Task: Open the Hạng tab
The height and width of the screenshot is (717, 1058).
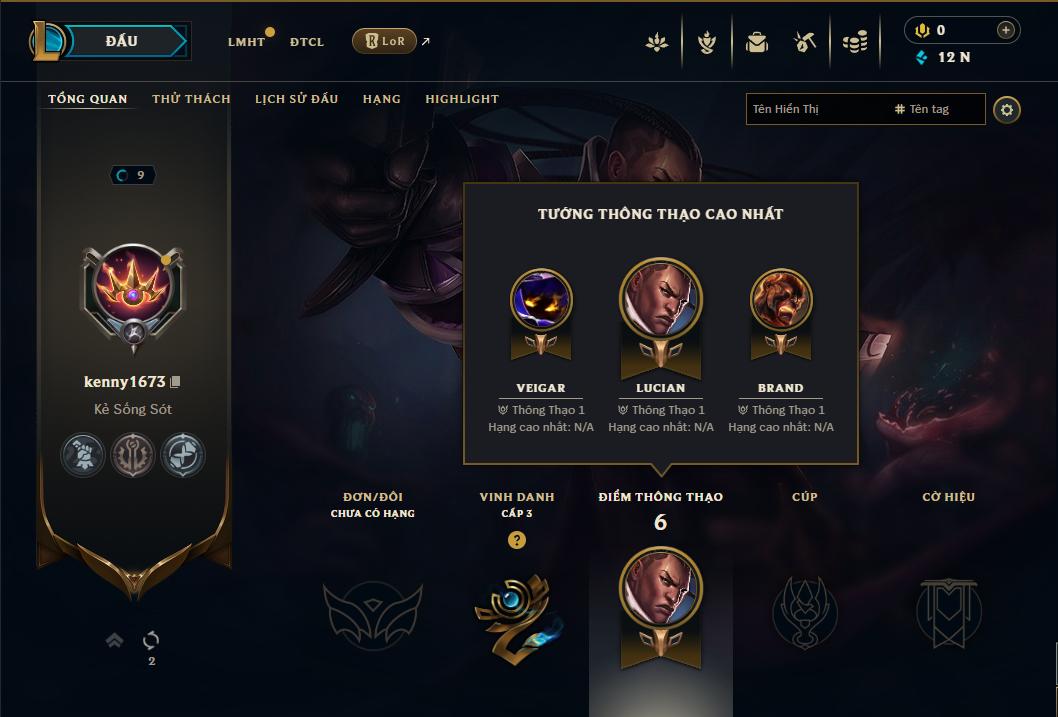Action: [x=382, y=99]
